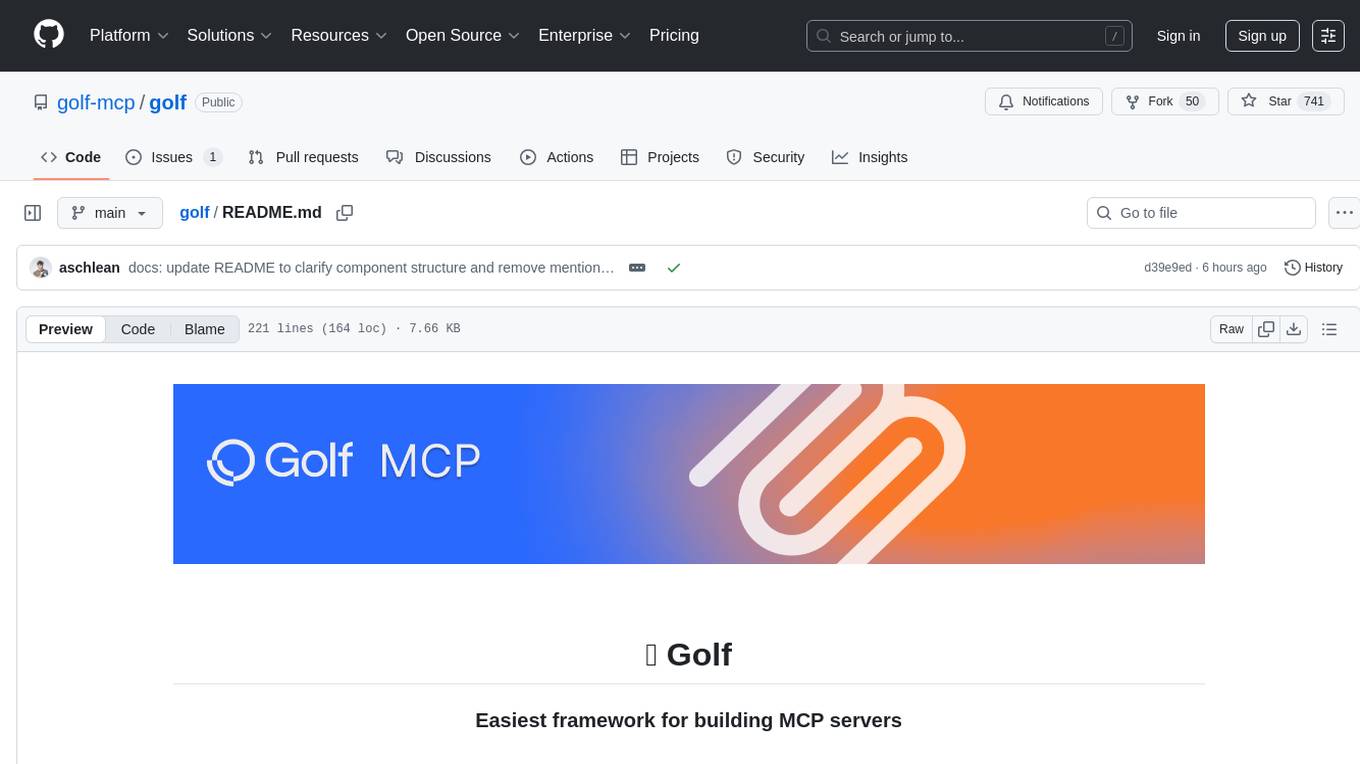Open the appearance settings icon in header

(x=1328, y=36)
